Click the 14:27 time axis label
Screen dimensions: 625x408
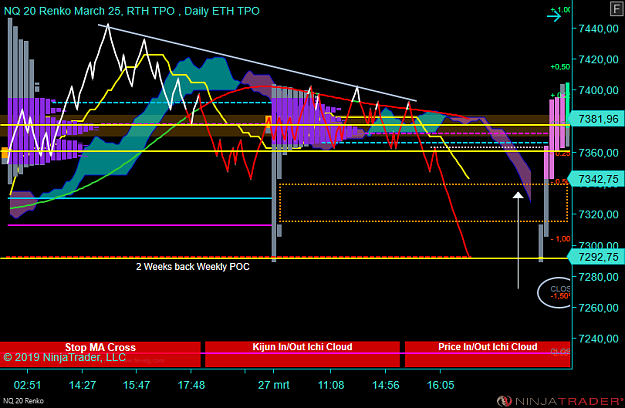[83, 385]
